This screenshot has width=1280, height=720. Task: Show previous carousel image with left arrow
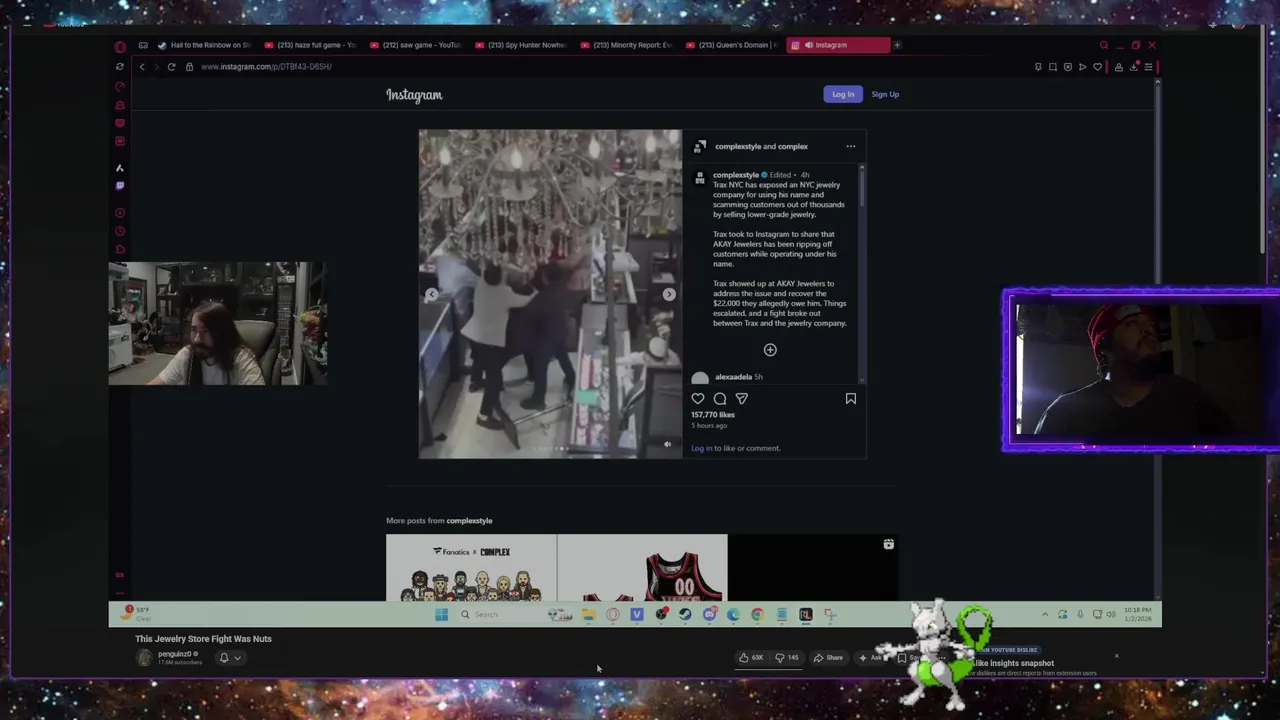(431, 295)
